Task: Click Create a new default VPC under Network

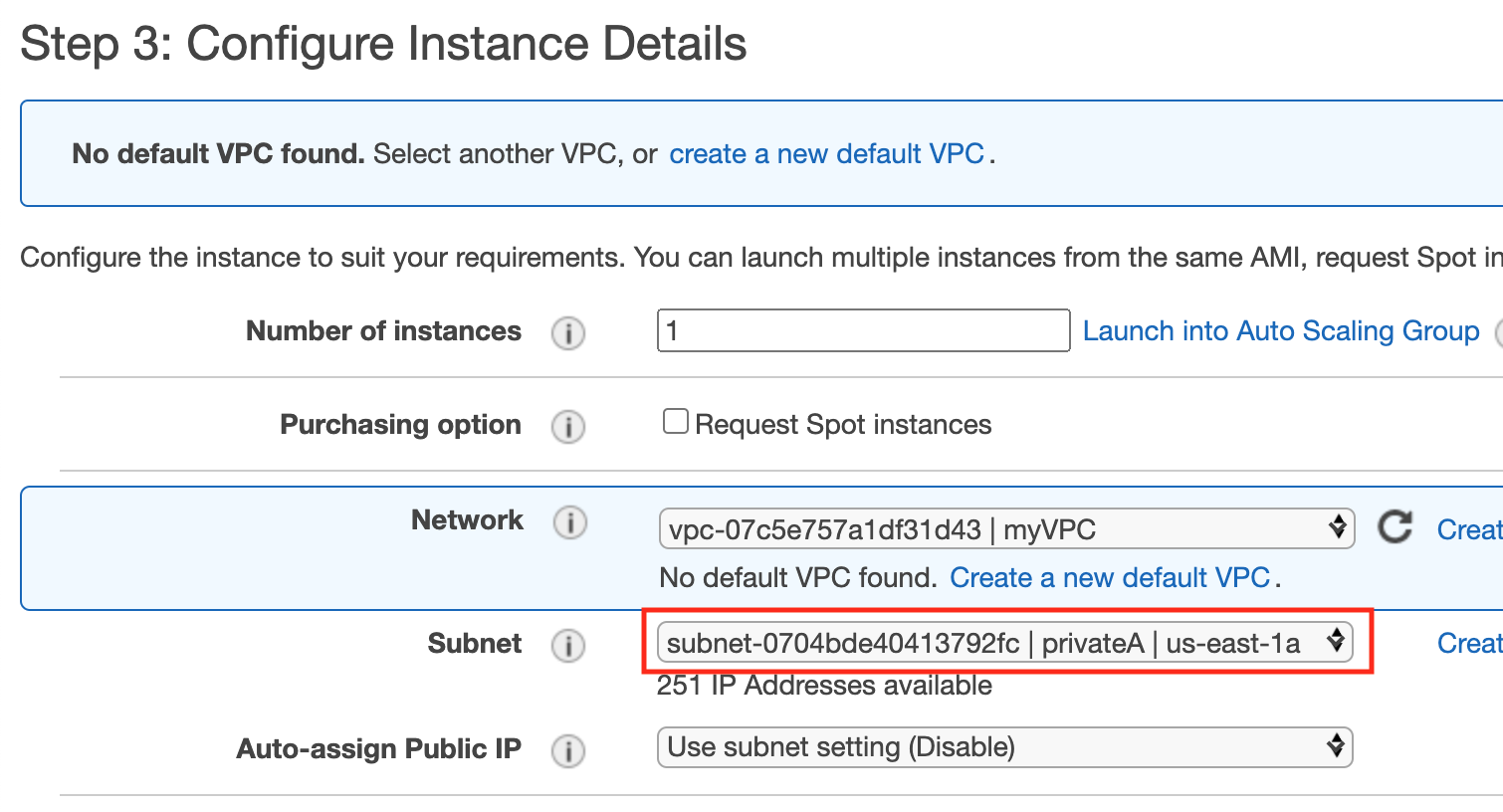Action: click(x=1110, y=578)
